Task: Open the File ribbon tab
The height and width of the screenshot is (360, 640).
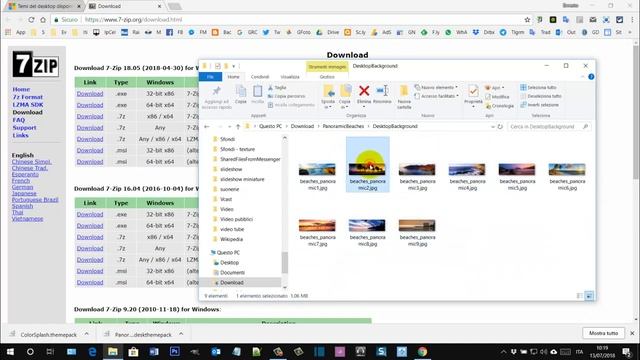Action: tap(210, 77)
